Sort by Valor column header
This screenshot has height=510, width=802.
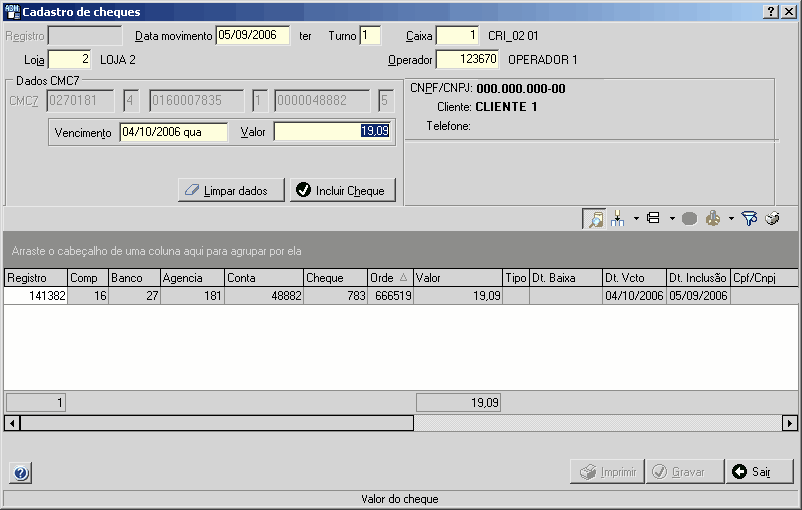(458, 278)
